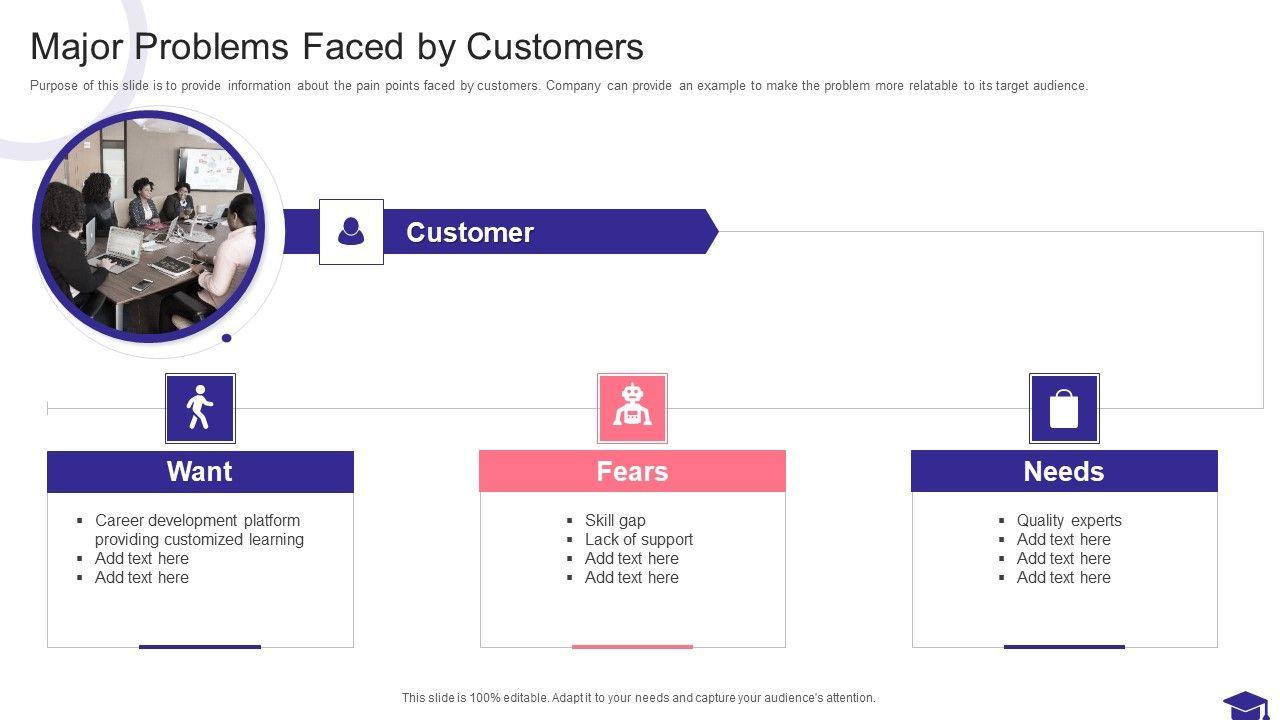Click the editable slide footer note
The image size is (1280, 720).
click(638, 698)
